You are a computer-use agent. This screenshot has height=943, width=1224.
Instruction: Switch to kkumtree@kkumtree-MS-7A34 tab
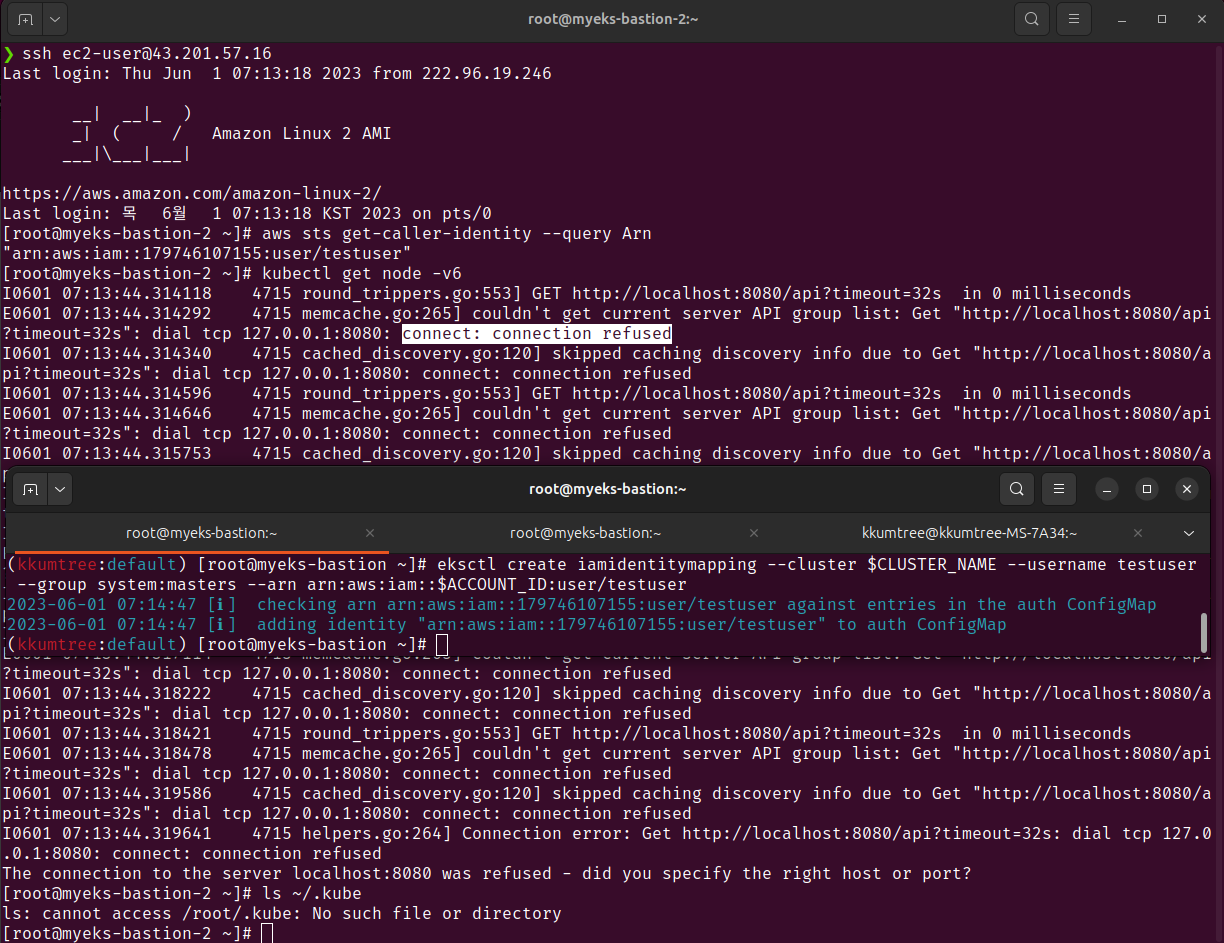(x=969, y=533)
